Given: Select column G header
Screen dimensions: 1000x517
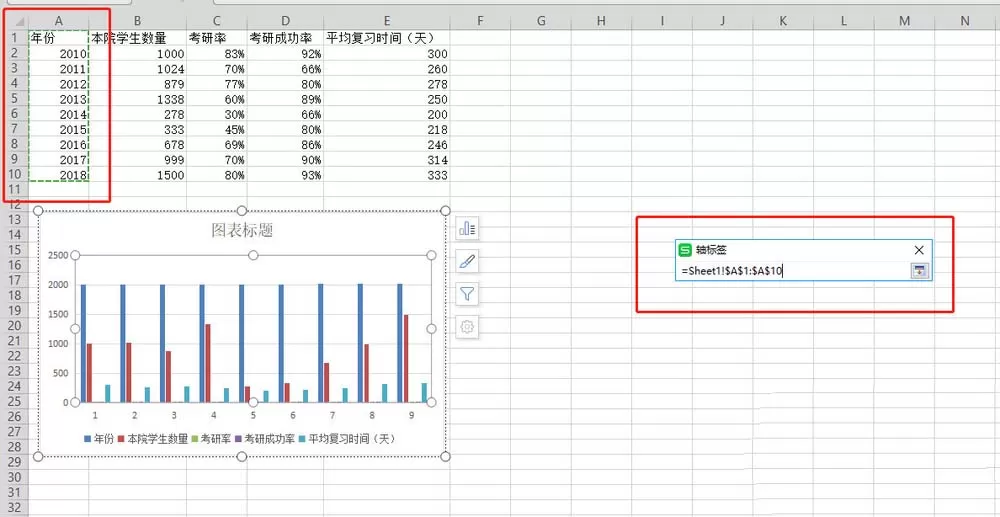Looking at the screenshot, I should (541, 22).
